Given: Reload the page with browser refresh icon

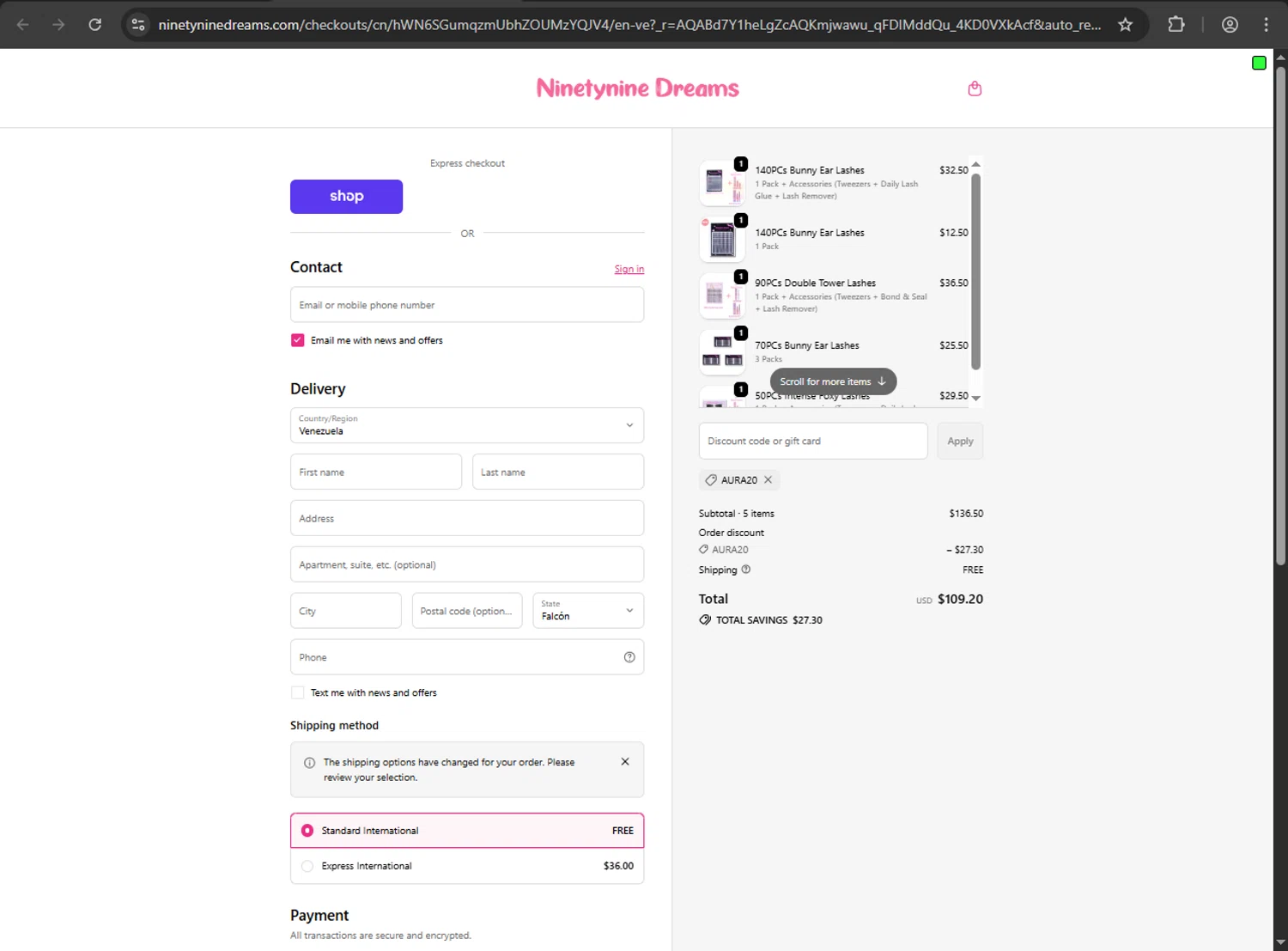Looking at the screenshot, I should click(95, 25).
